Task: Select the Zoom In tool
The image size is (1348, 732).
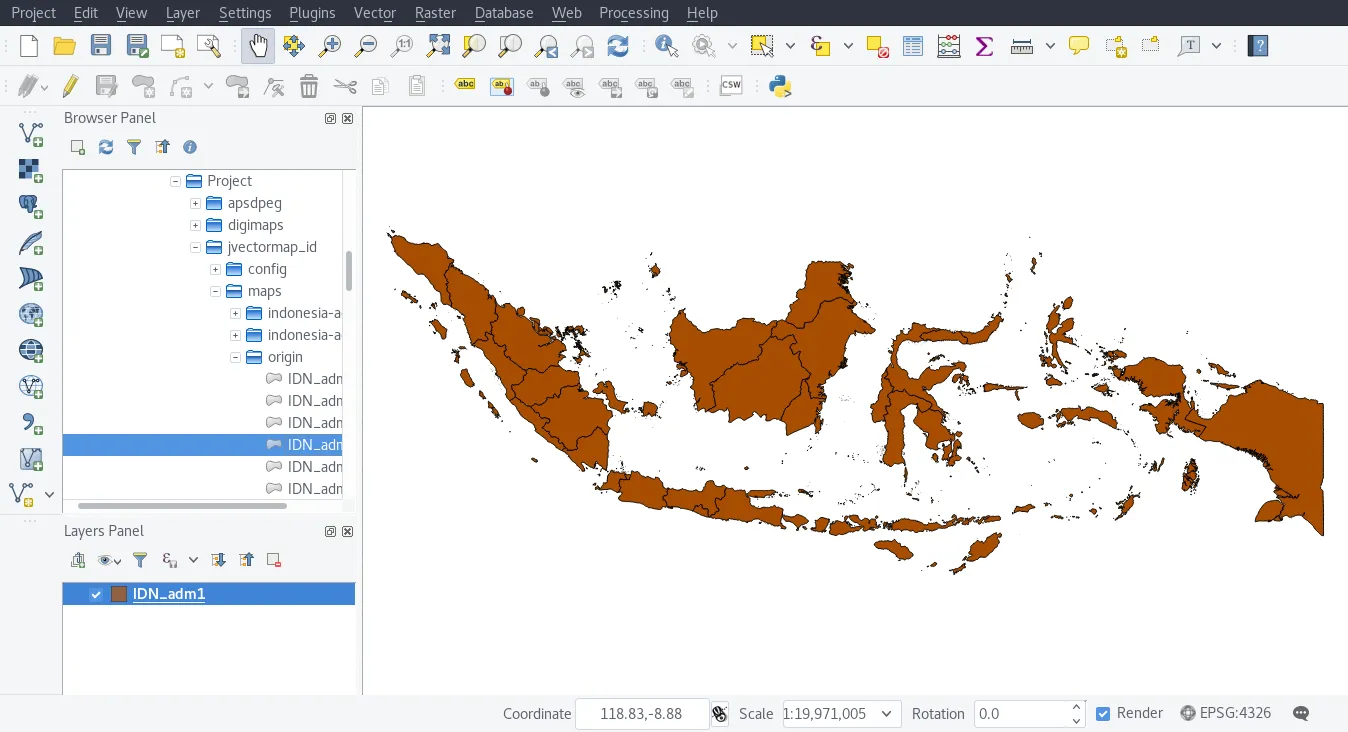Action: [329, 45]
